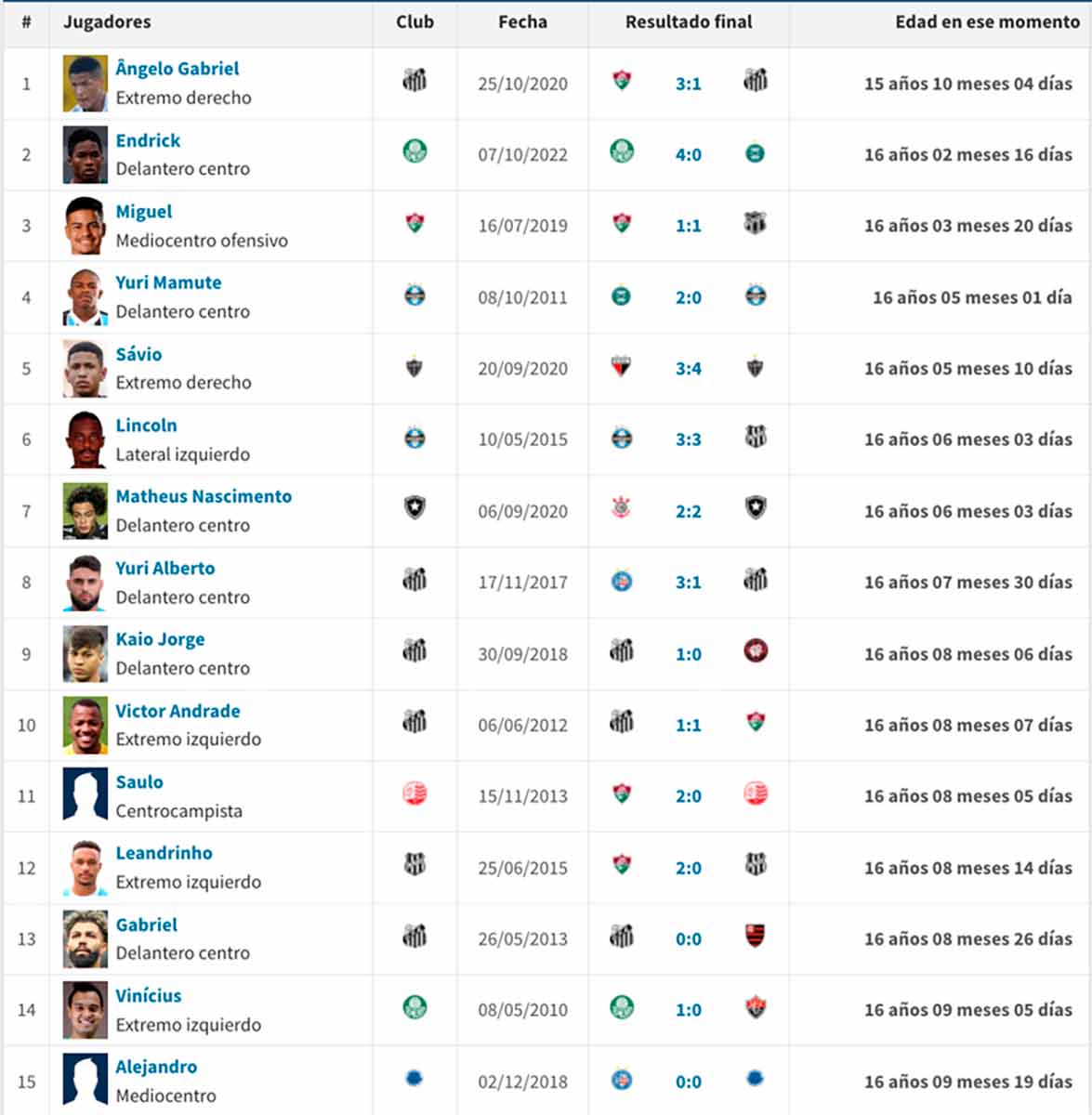This screenshot has height=1115, width=1092.
Task: Click Lincoln's player photo thumbnail
Action: tap(85, 439)
